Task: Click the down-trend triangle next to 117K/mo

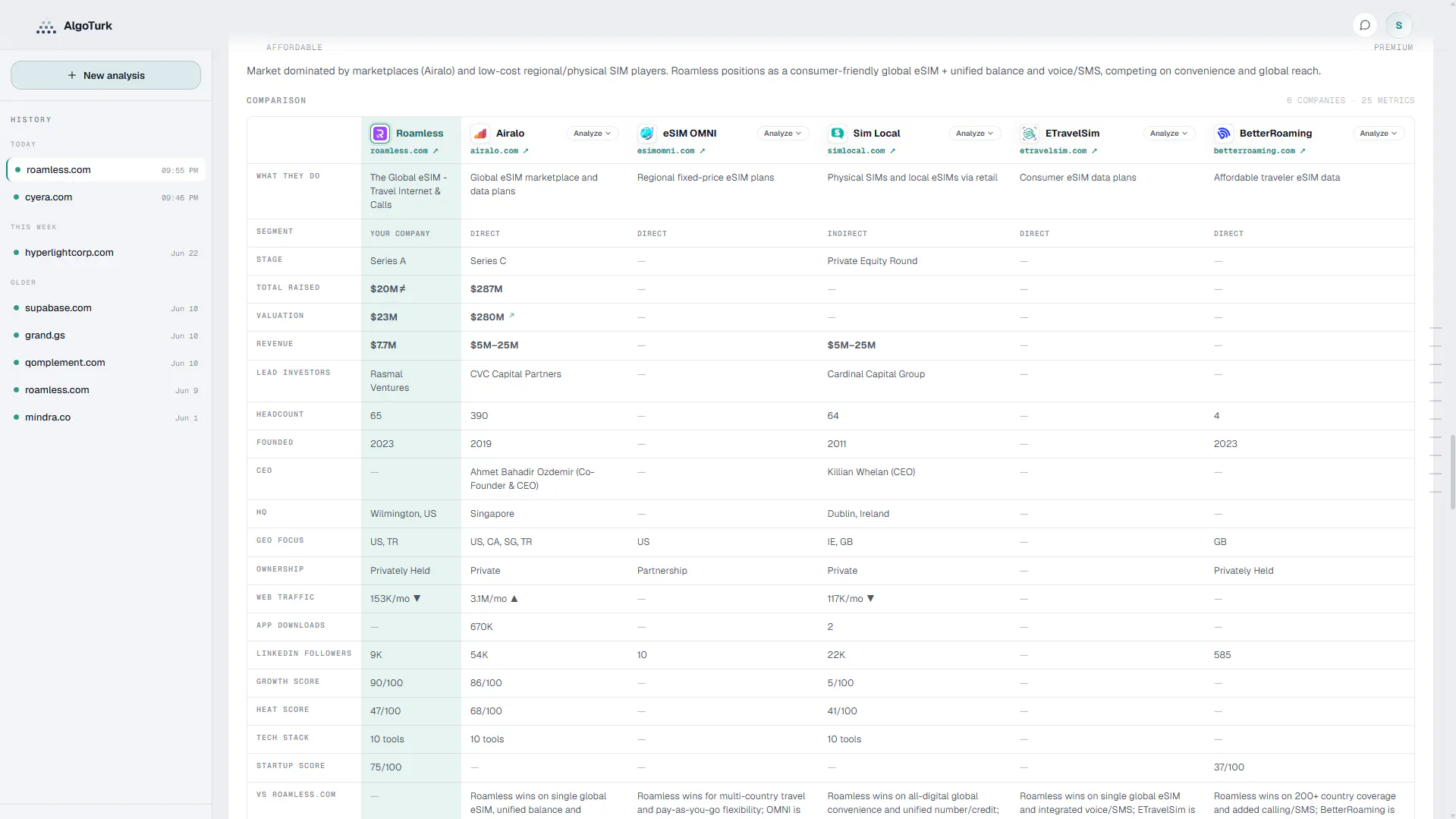Action: click(x=870, y=599)
